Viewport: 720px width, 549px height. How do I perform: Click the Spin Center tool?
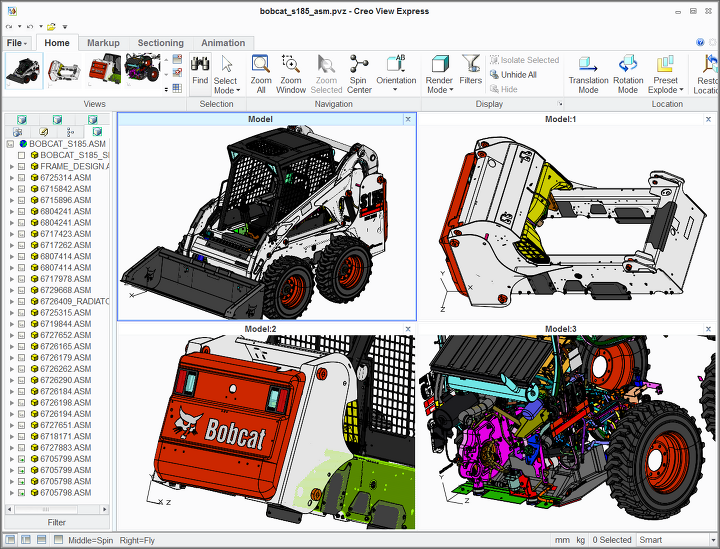359,74
